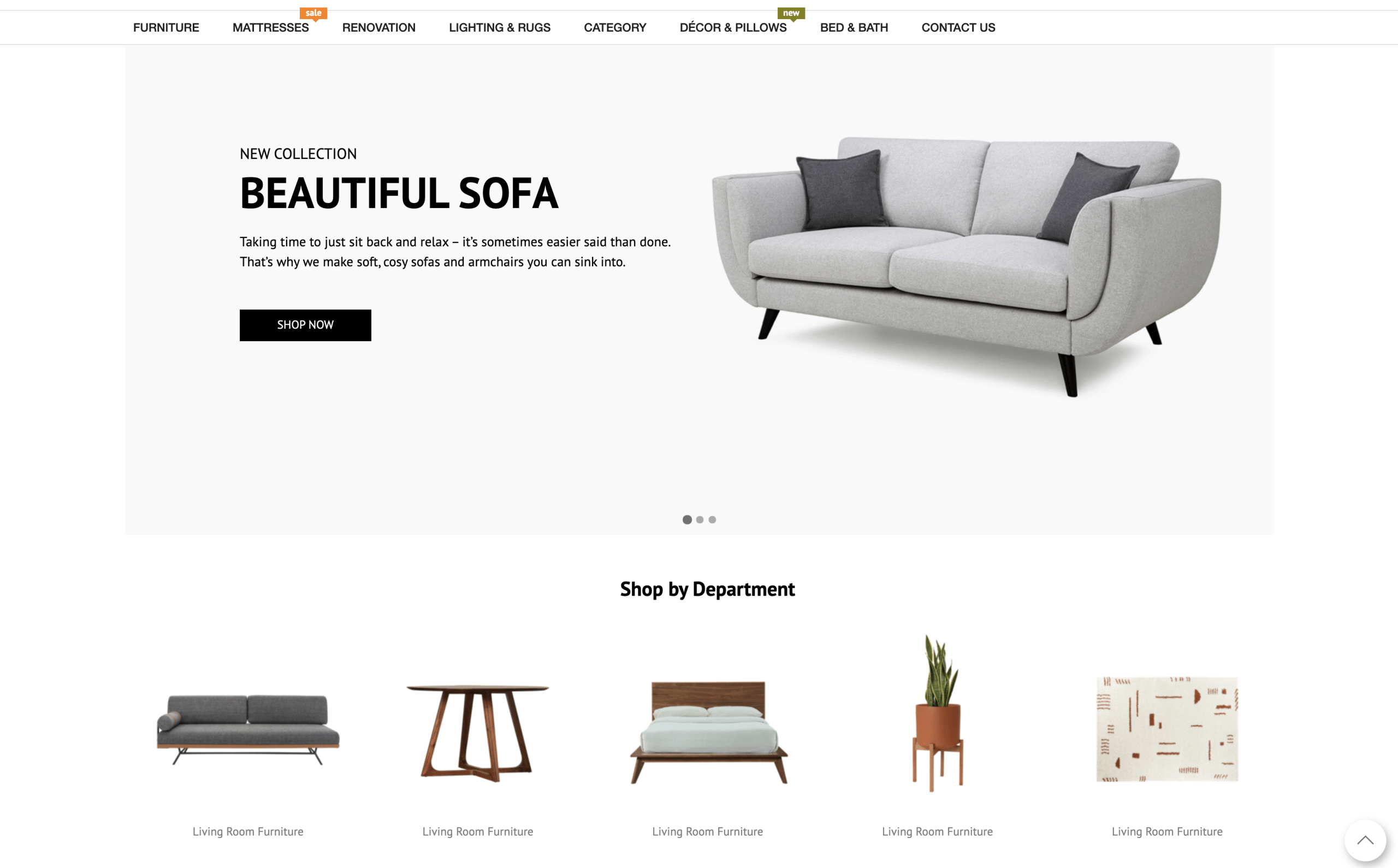
Task: Go to the first carousel slide dot
Action: coord(686,520)
